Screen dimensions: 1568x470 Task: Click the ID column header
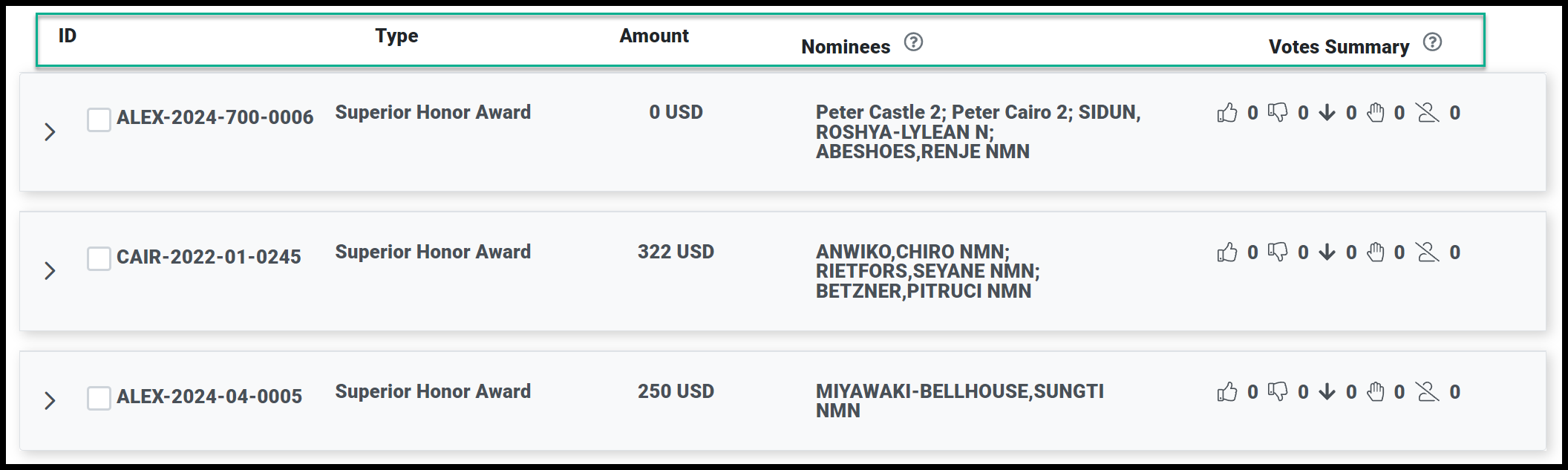tap(68, 36)
